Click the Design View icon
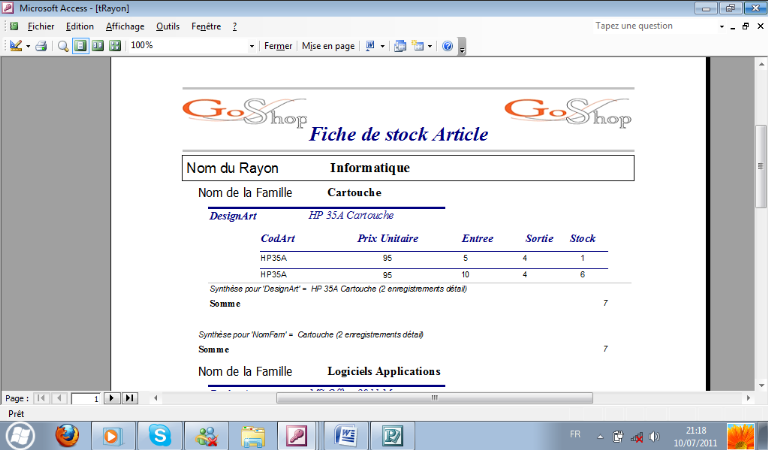This screenshot has width=768, height=450. 15,46
